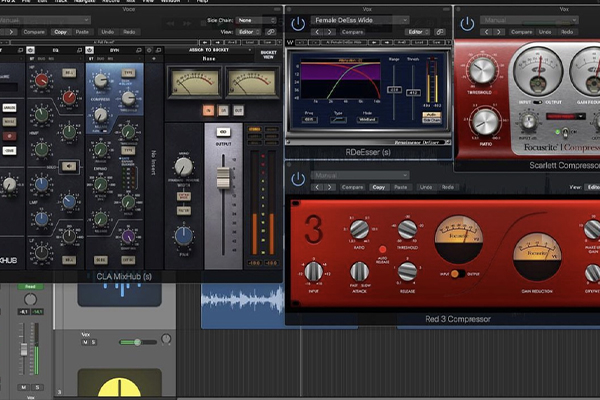This screenshot has height=400, width=600.
Task: Click the RDeEsser Freq value field
Action: 309,120
